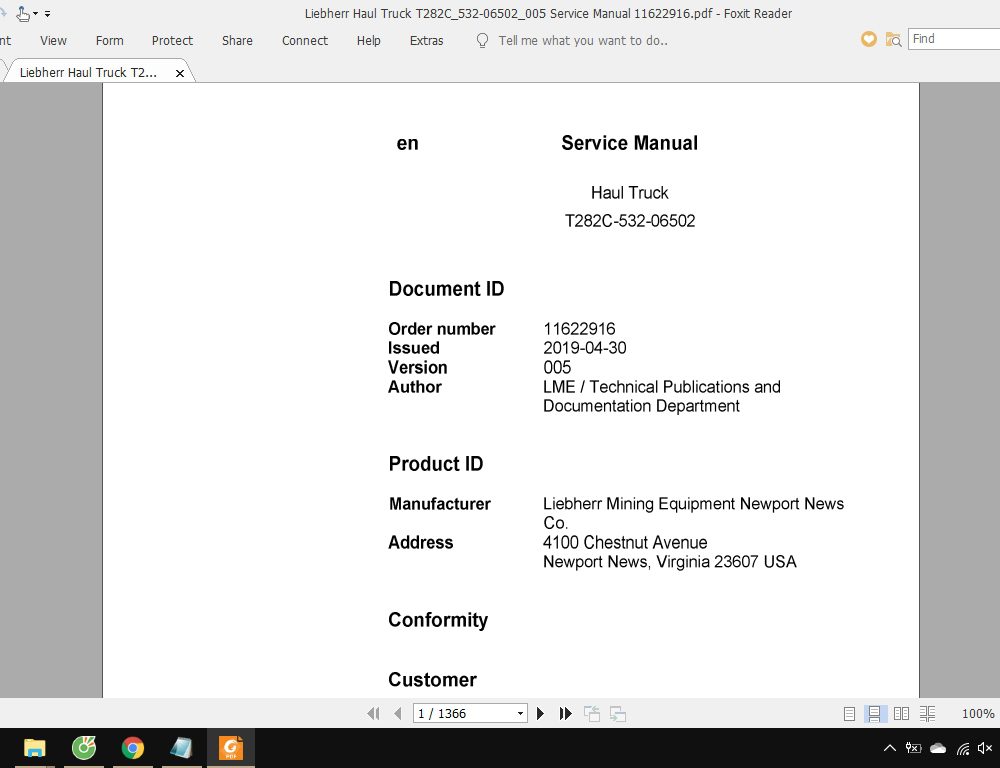
Task: Jump to the last page of the document
Action: 565,713
